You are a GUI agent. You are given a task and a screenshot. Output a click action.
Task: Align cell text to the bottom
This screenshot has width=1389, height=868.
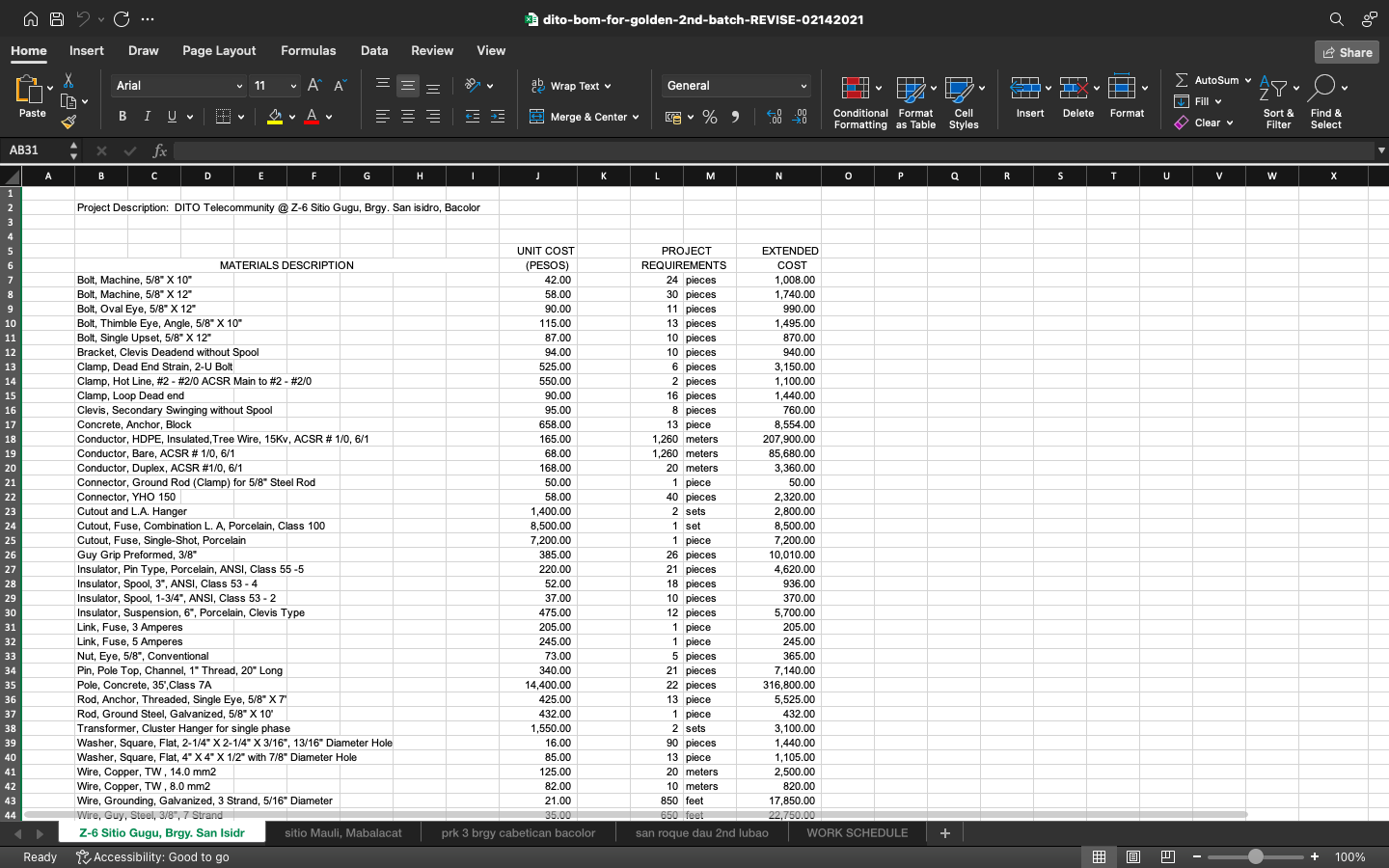[x=433, y=86]
